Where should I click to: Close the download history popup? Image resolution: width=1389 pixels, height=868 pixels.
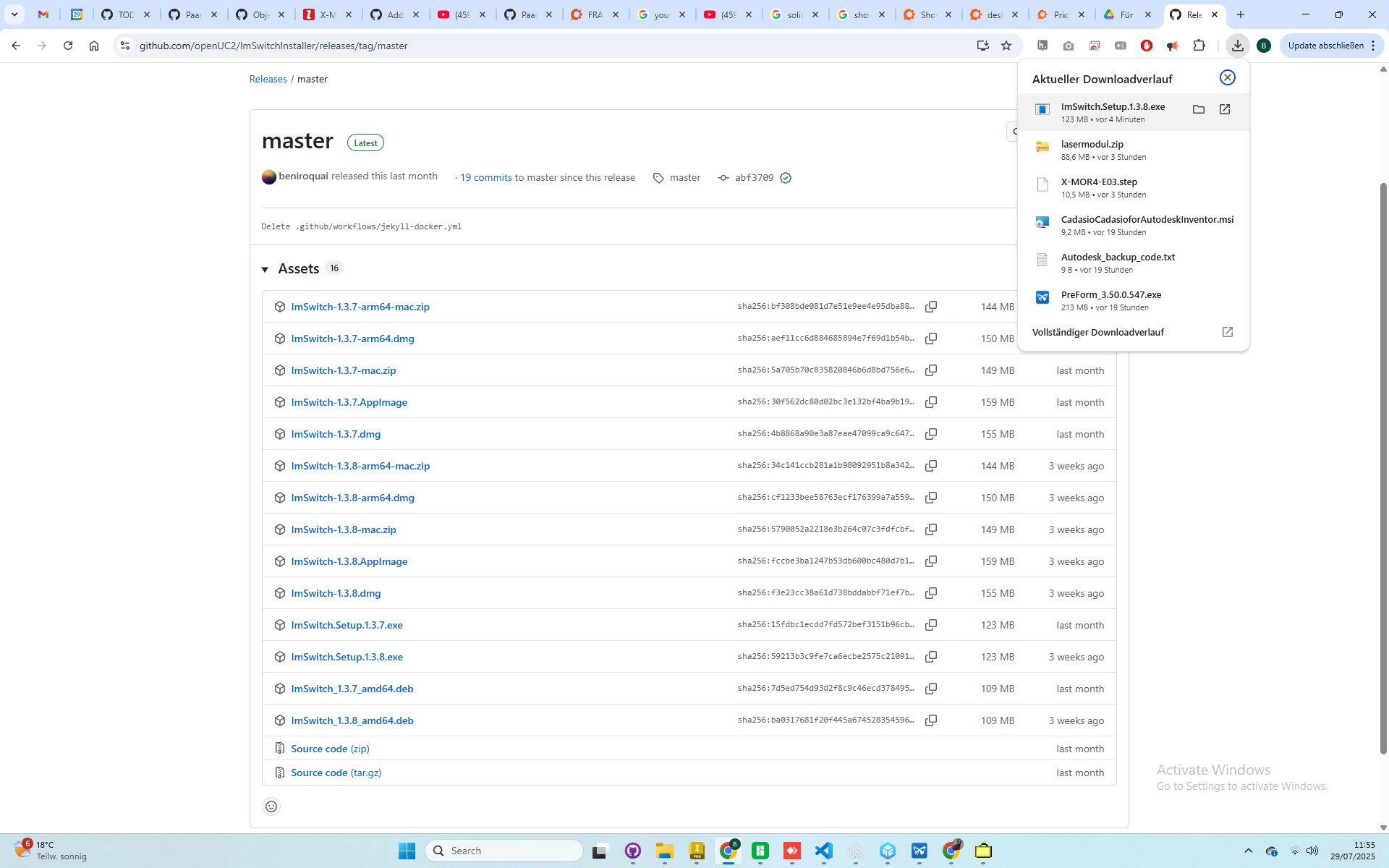(x=1228, y=77)
